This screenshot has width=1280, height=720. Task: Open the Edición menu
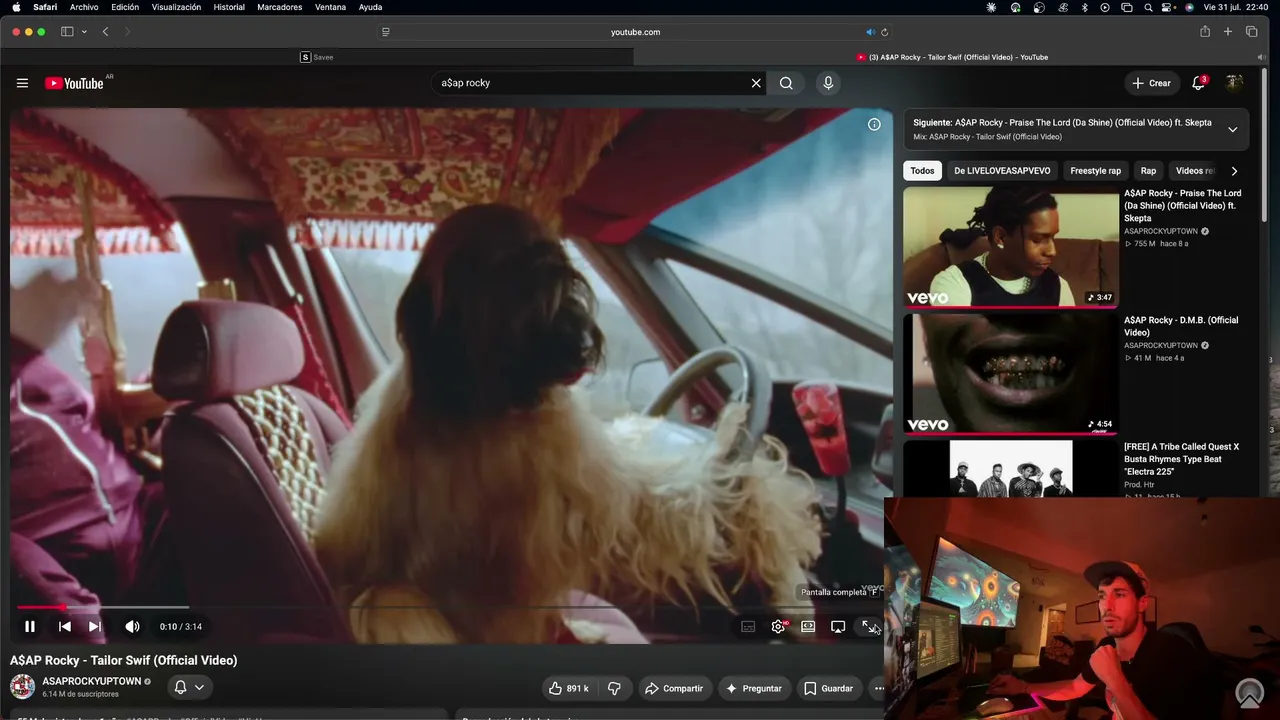[125, 7]
